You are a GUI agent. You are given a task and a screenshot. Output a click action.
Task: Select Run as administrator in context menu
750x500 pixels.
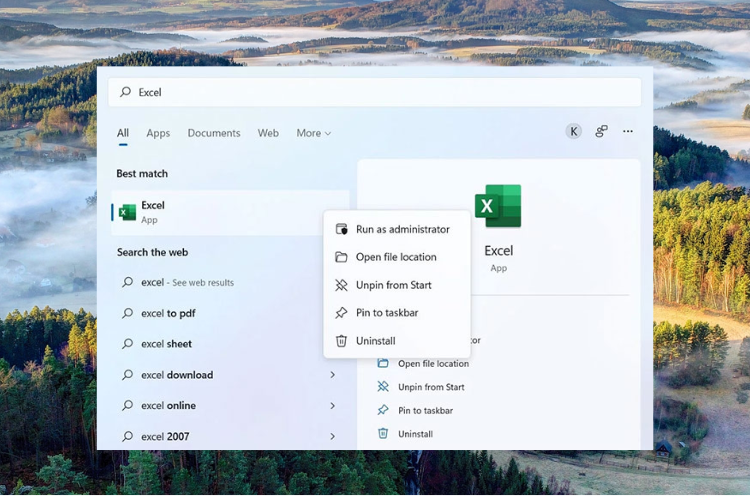[x=397, y=229]
